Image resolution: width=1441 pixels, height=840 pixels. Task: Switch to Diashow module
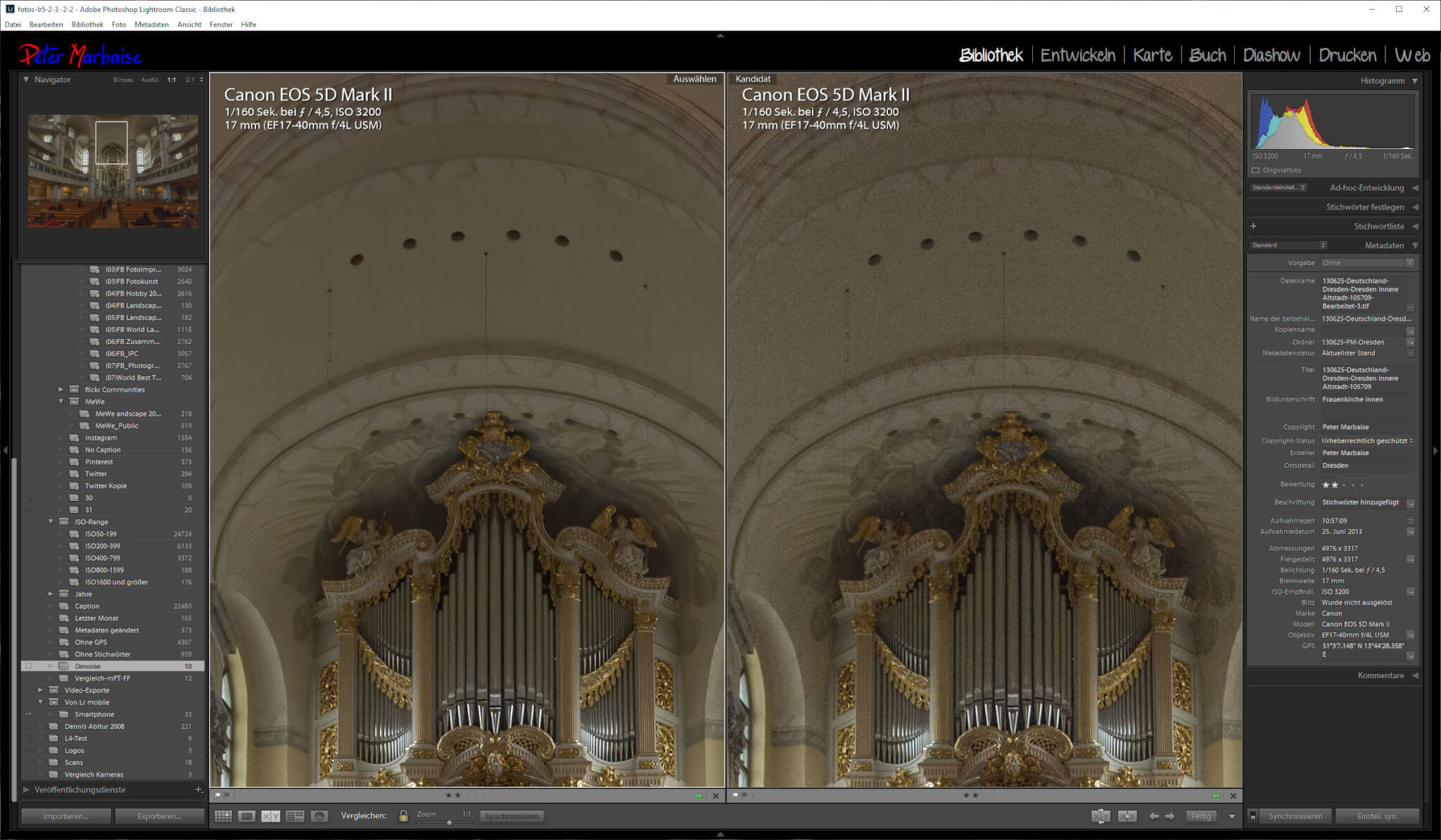pos(1271,55)
